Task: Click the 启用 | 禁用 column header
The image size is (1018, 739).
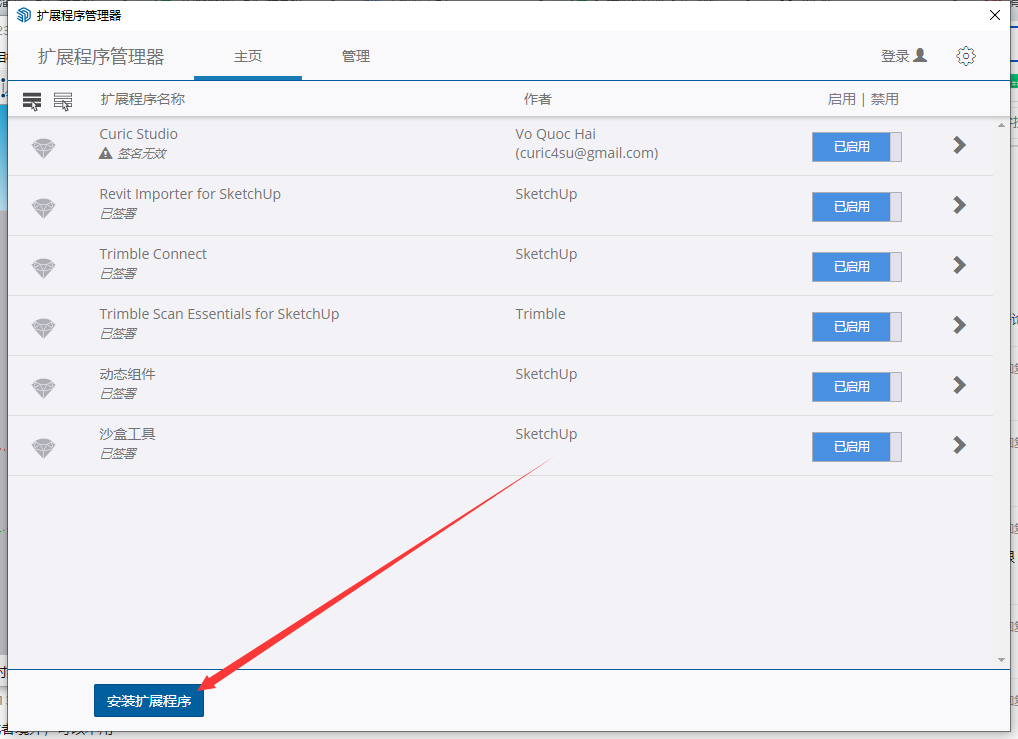Action: 863,99
